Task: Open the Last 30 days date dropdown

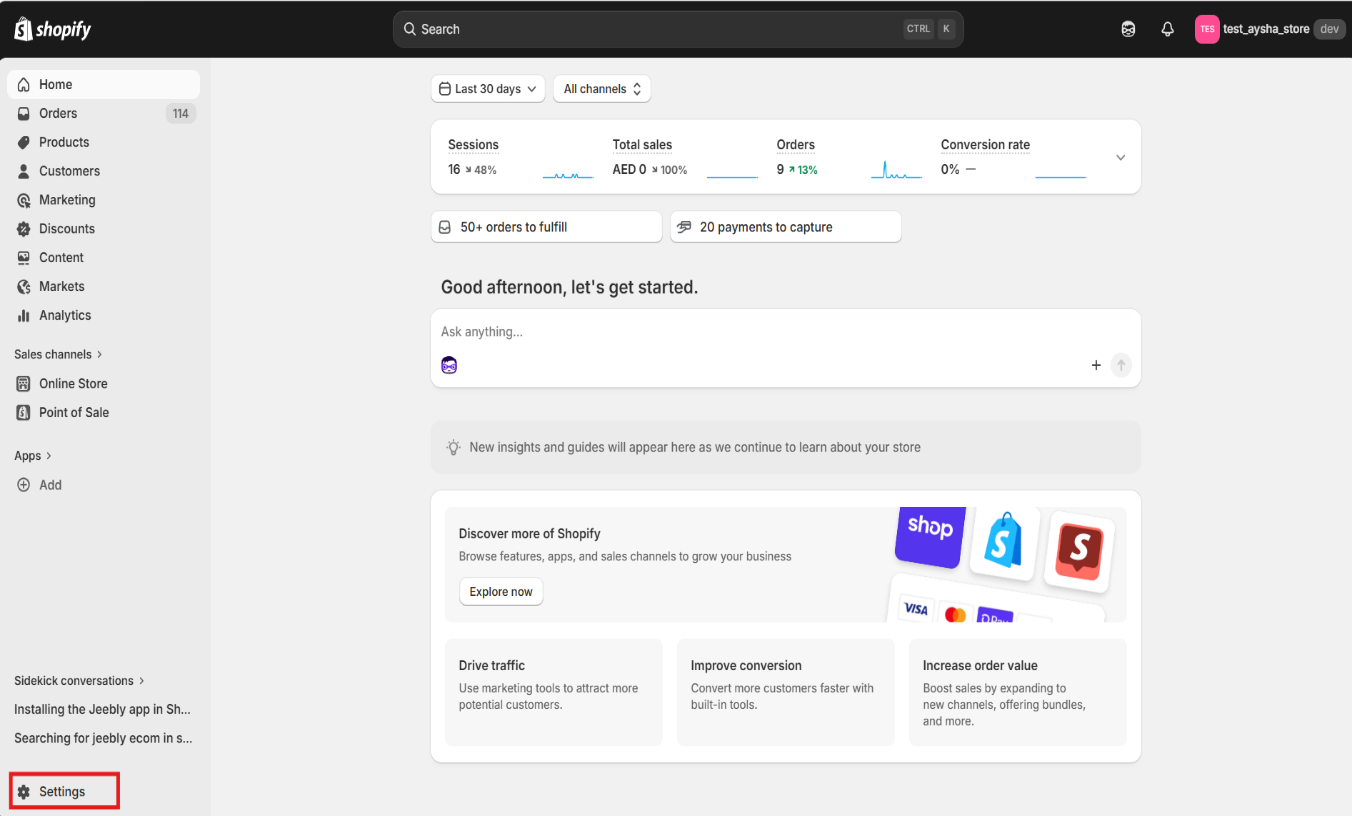Action: (488, 89)
